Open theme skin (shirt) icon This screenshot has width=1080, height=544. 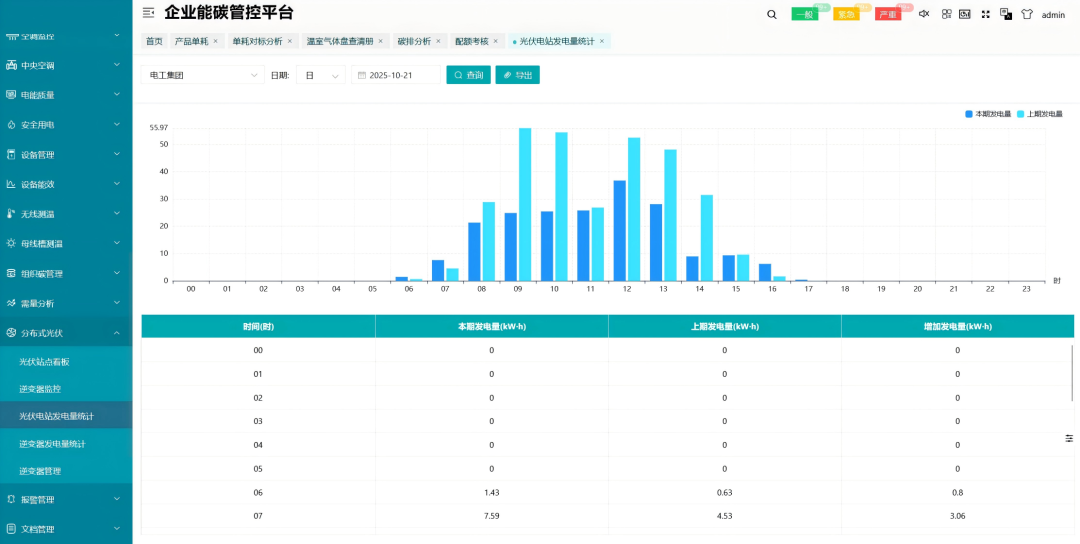pyautogui.click(x=1026, y=14)
